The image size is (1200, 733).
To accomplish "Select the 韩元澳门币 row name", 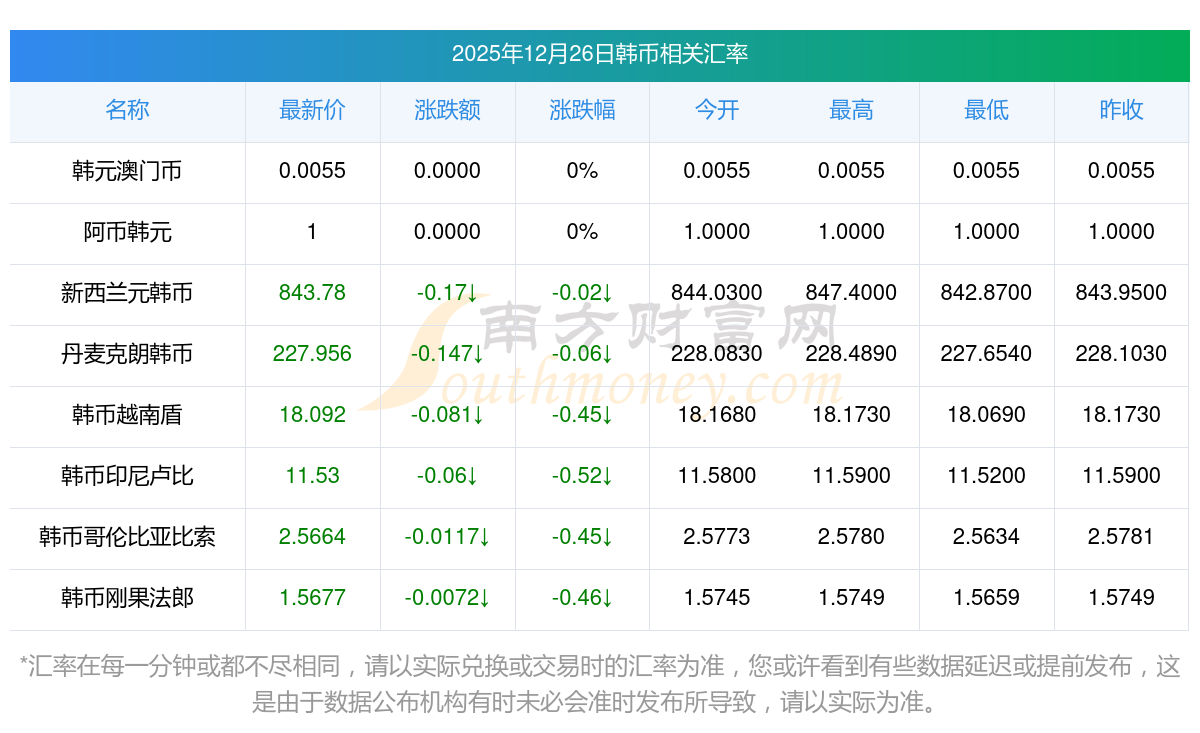I will pyautogui.click(x=127, y=171).
